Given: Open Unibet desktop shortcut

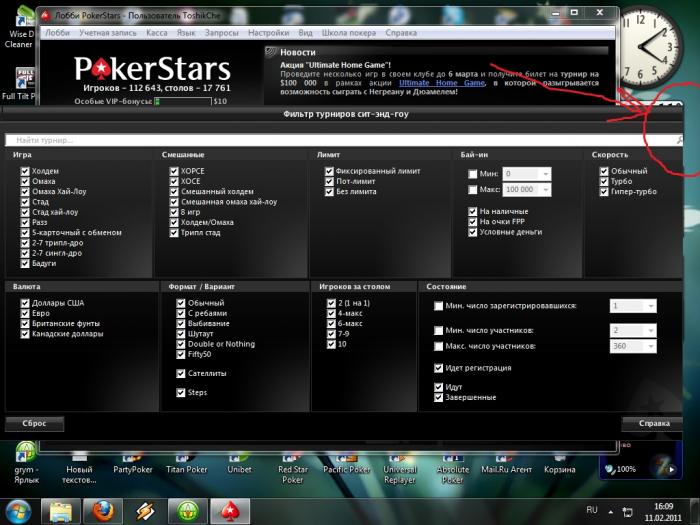Looking at the screenshot, I should 239,464.
